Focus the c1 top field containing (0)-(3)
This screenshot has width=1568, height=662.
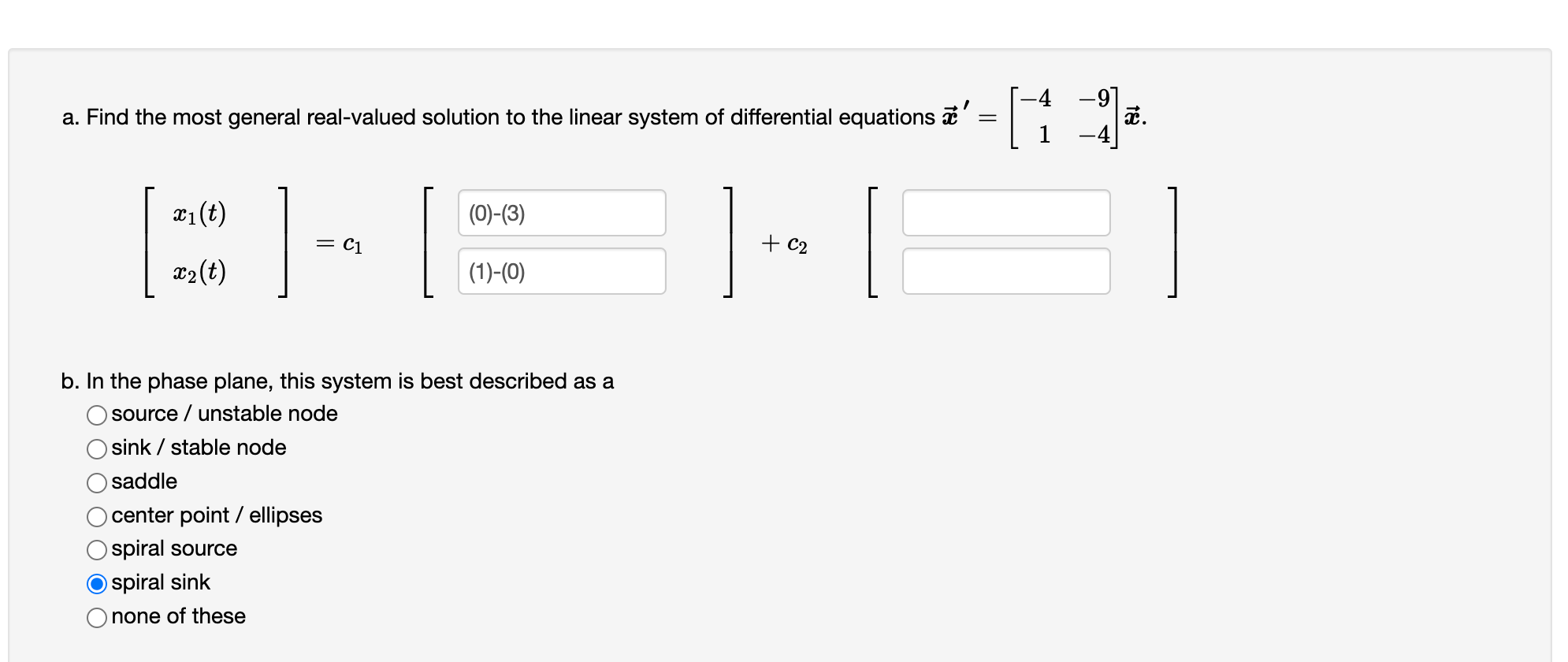pyautogui.click(x=562, y=213)
